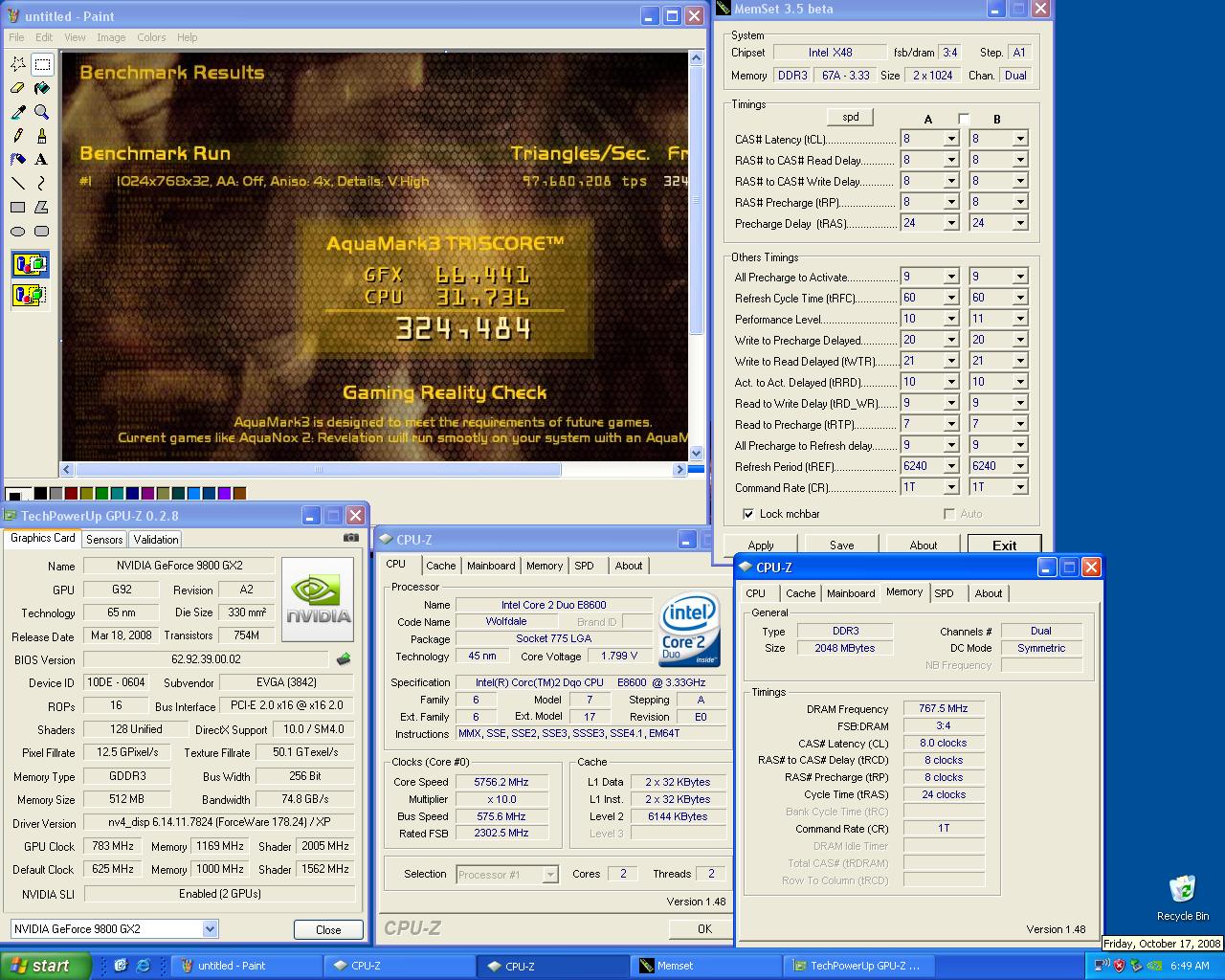Screen dimensions: 1225x980
Task: Open RAS# Precharge (tRP) column A dropdown
Action: click(951, 202)
